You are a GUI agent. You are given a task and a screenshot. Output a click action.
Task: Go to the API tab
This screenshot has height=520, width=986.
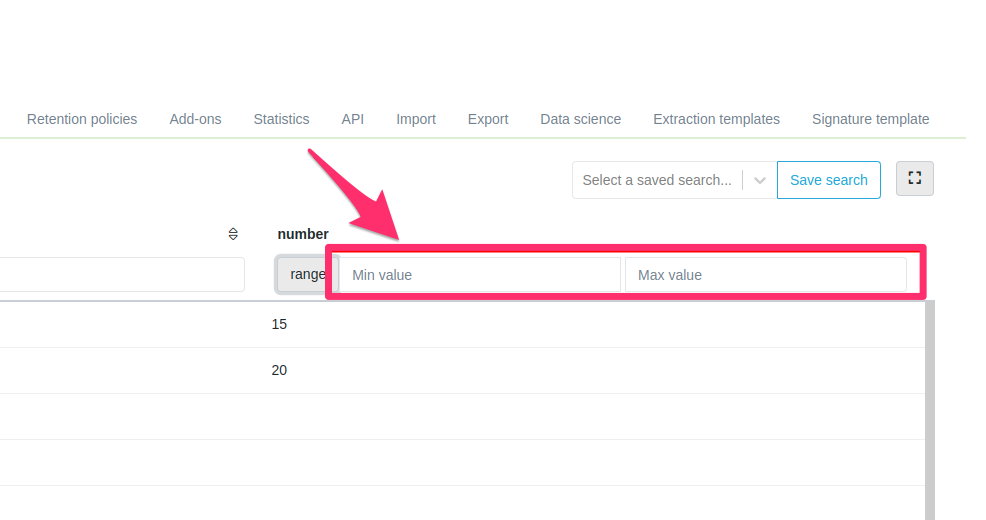coord(352,119)
